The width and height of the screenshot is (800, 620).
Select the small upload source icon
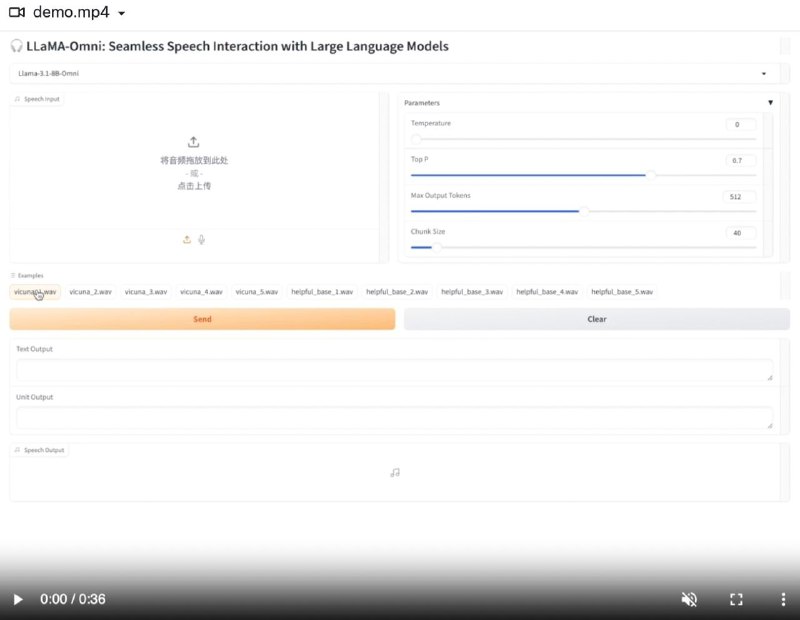point(187,239)
